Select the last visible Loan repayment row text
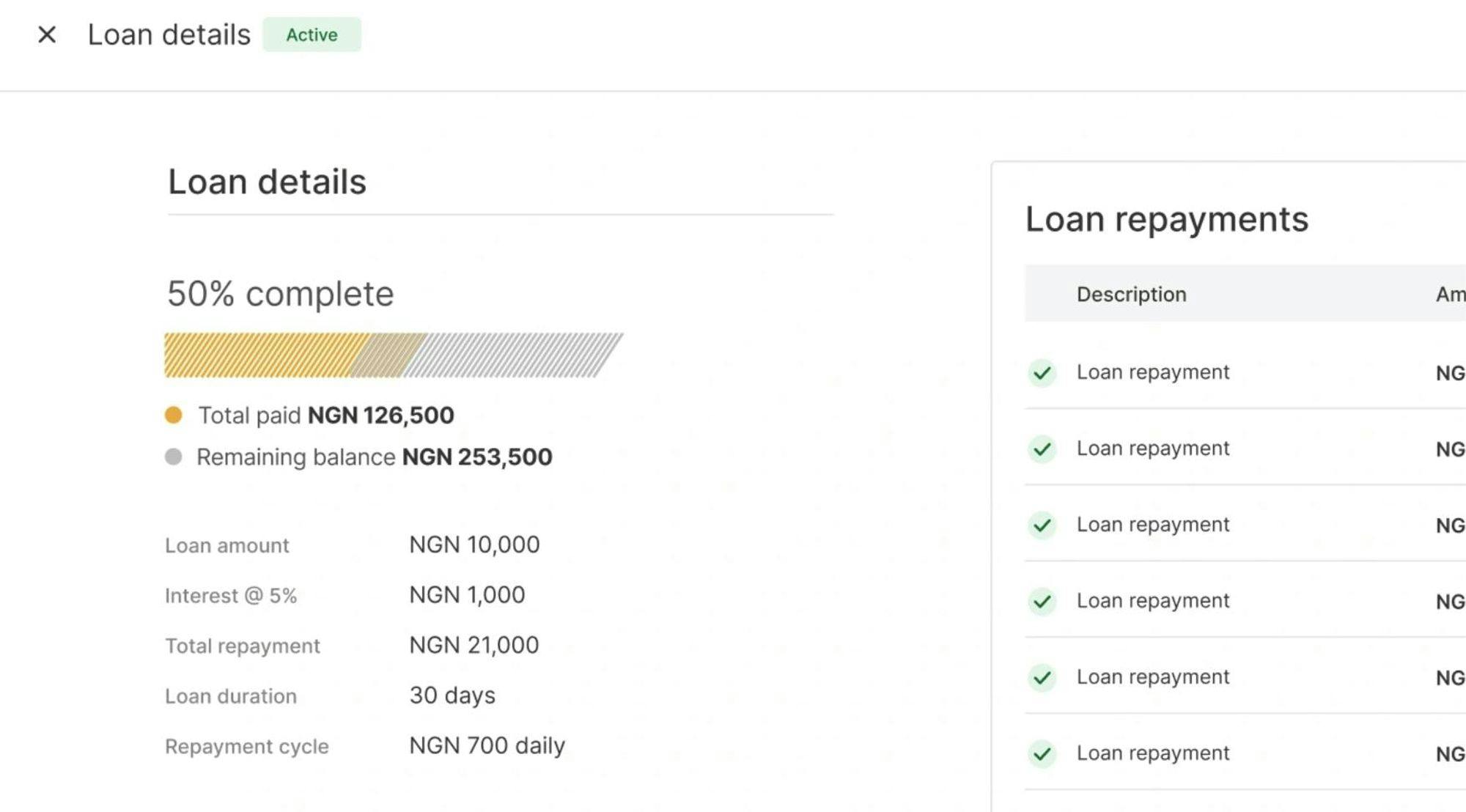Image resolution: width=1466 pixels, height=812 pixels. tap(1152, 753)
